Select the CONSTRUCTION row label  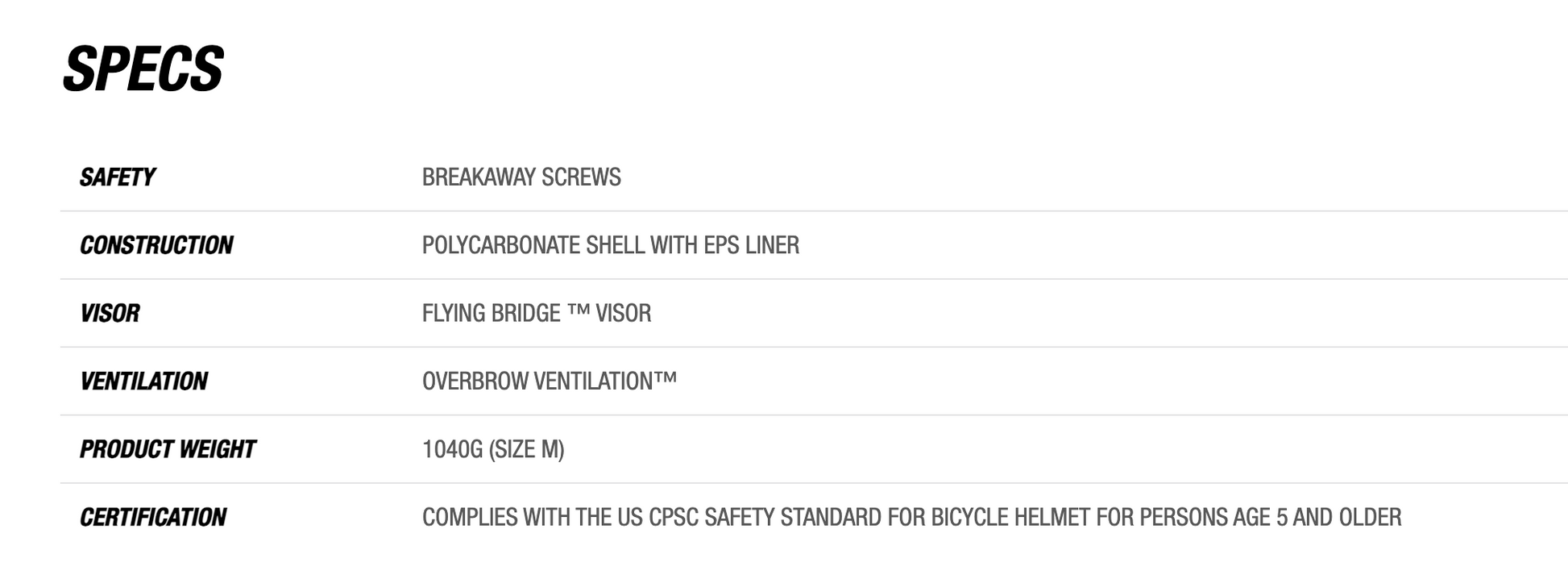[156, 245]
